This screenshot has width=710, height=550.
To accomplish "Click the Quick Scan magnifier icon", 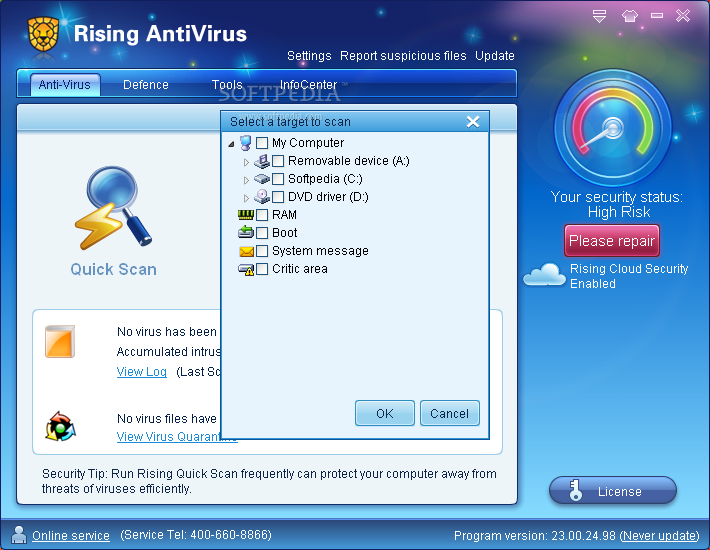I will (113, 208).
